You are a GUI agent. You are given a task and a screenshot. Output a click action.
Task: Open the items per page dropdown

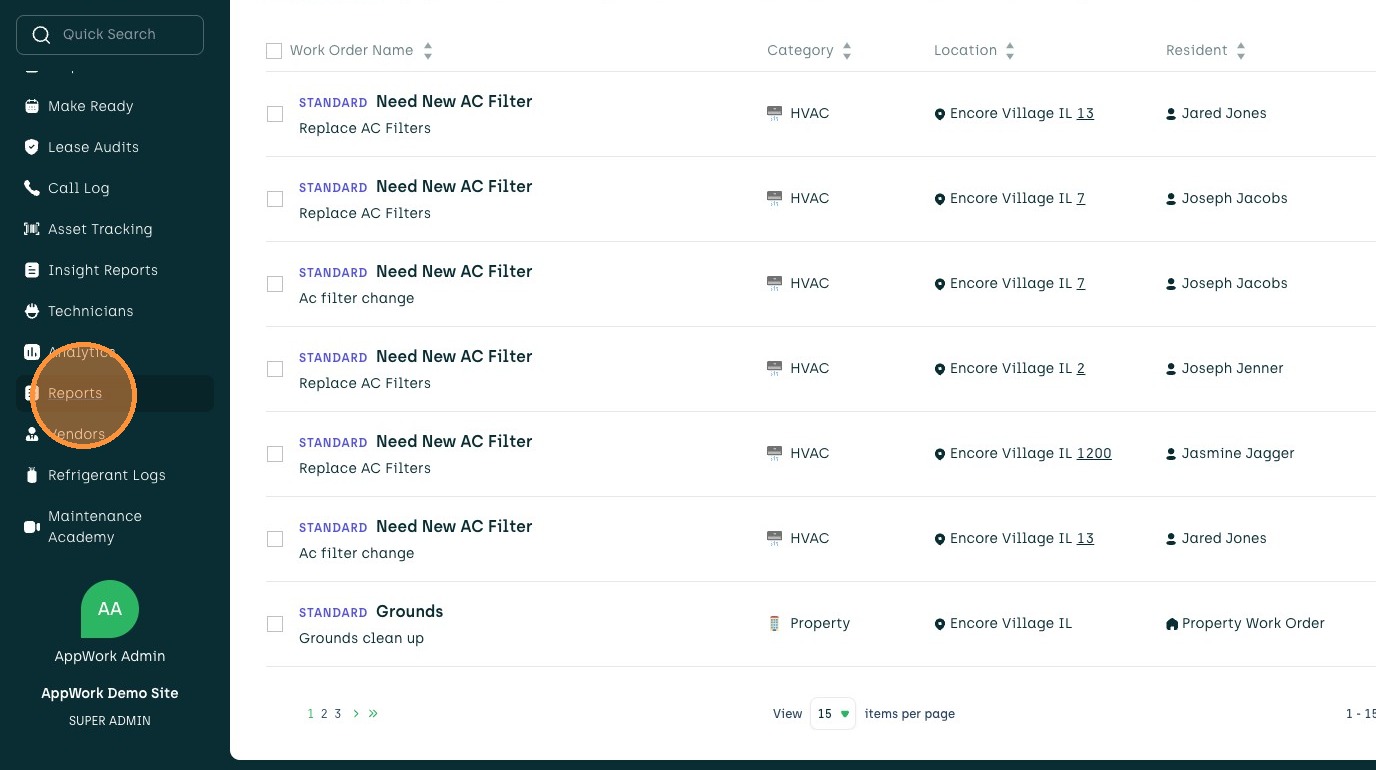click(x=832, y=714)
